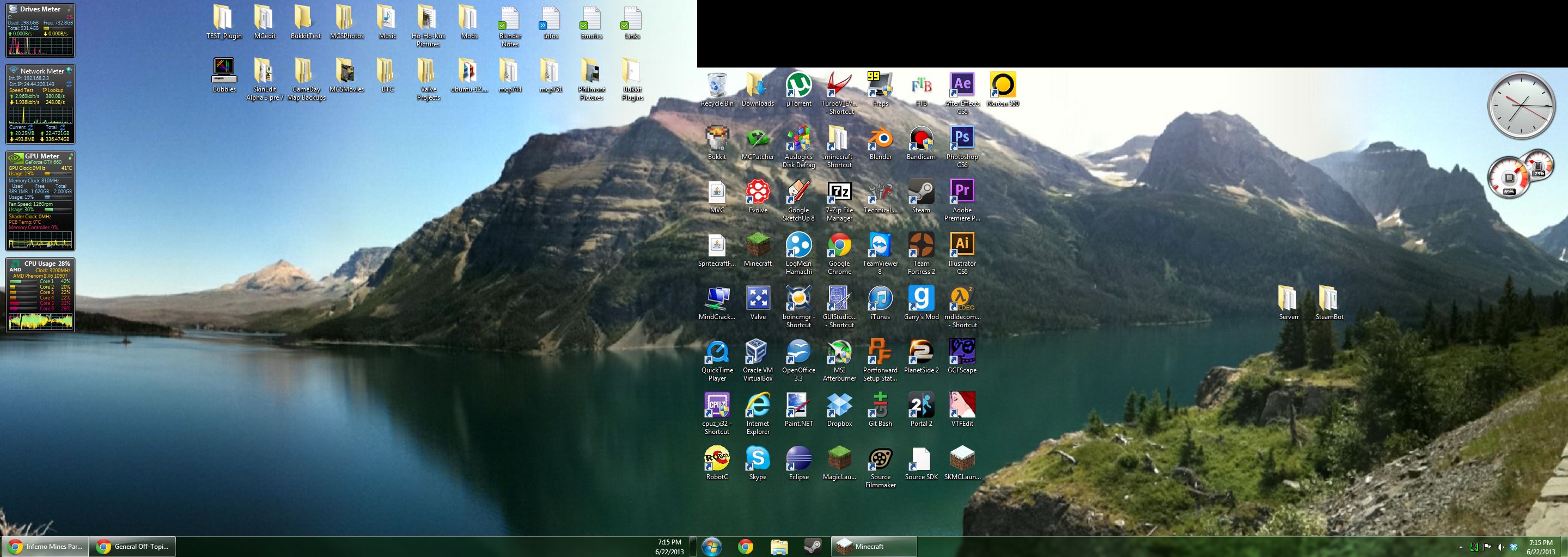
Task: Open the SteamBot folder
Action: pos(1329,303)
